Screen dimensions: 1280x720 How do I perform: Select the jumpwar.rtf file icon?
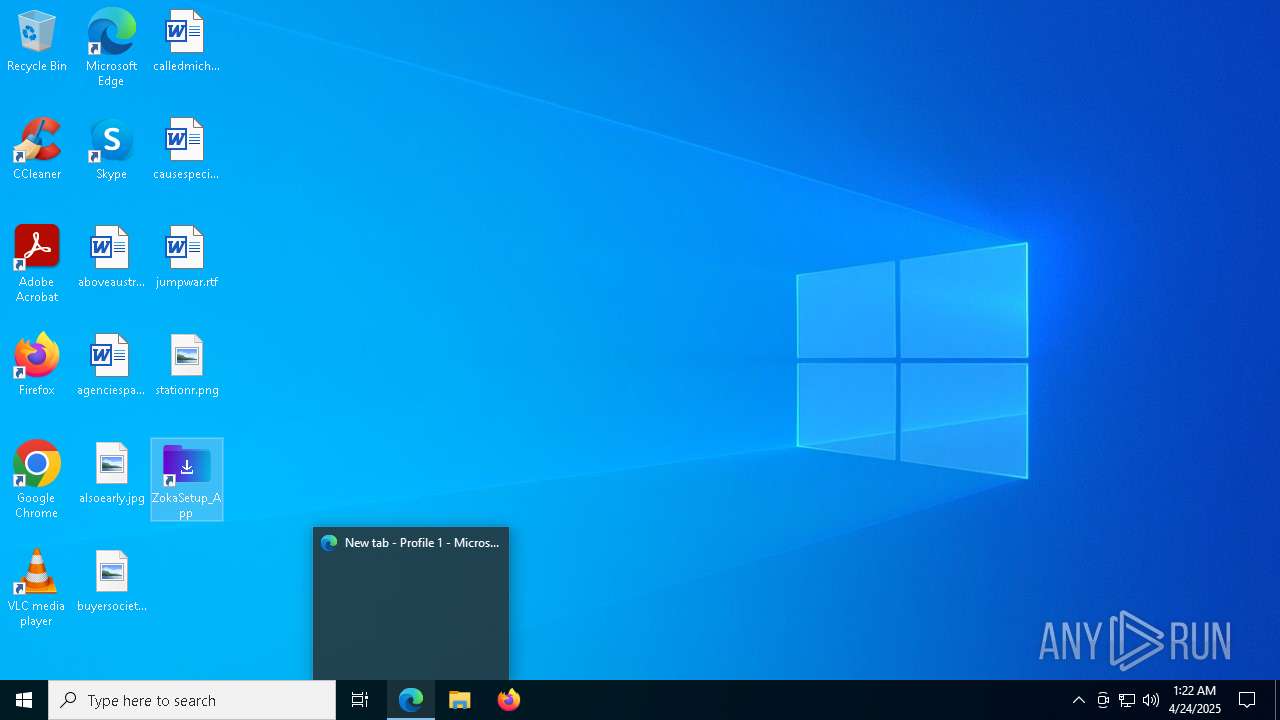(186, 258)
